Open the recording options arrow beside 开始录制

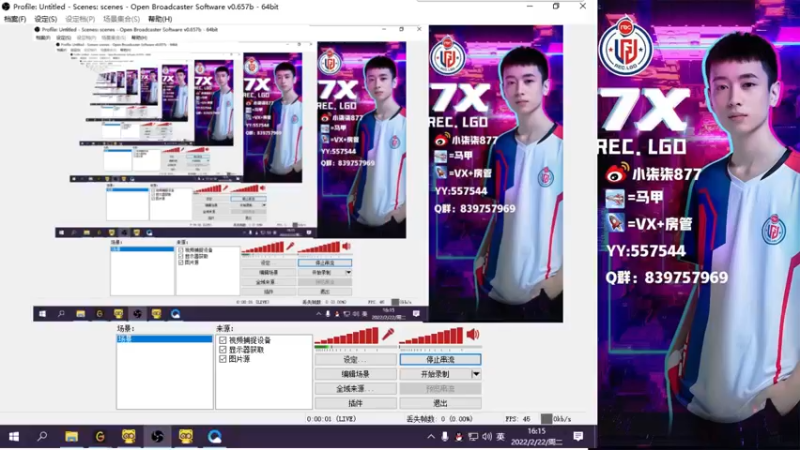pos(476,374)
